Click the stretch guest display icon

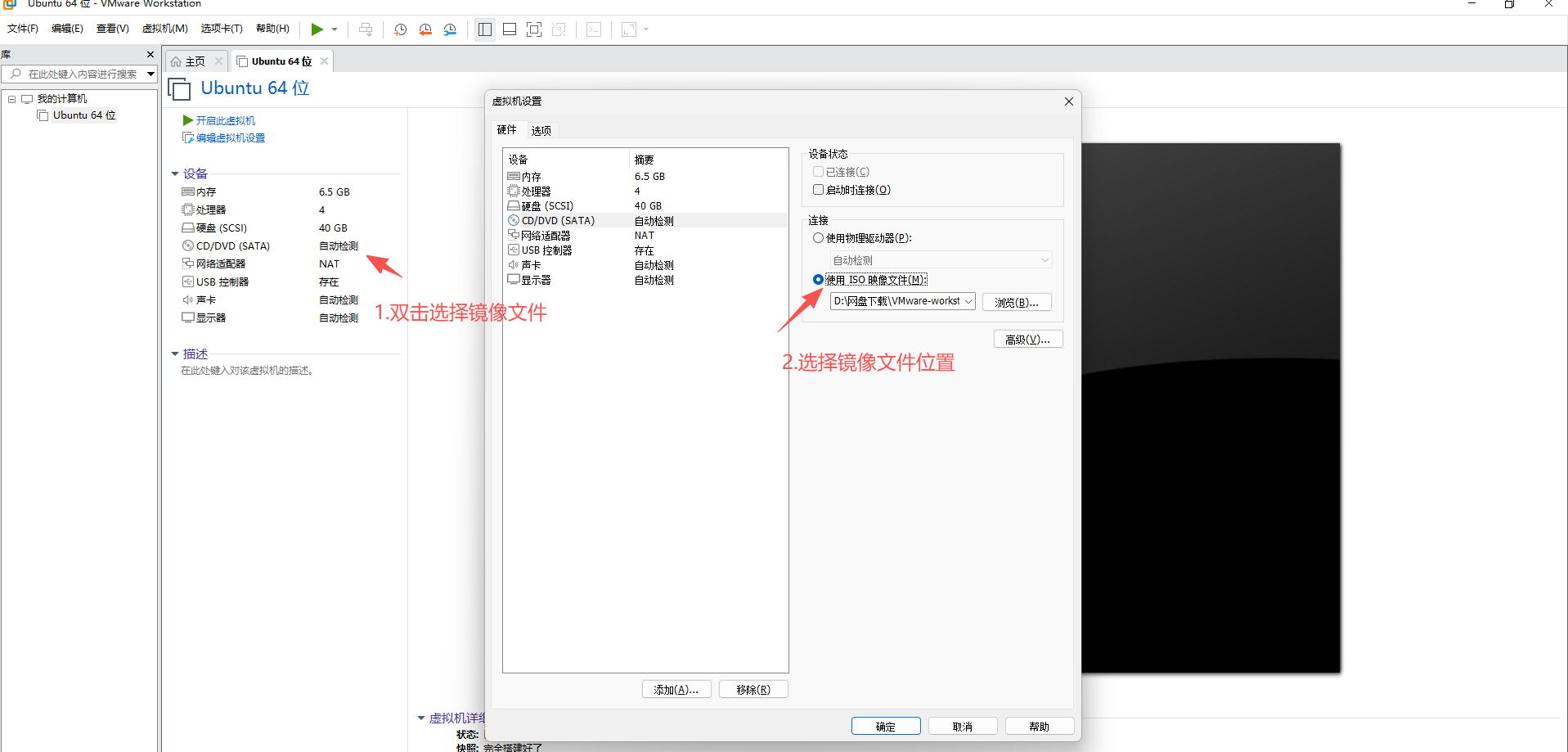tap(629, 29)
